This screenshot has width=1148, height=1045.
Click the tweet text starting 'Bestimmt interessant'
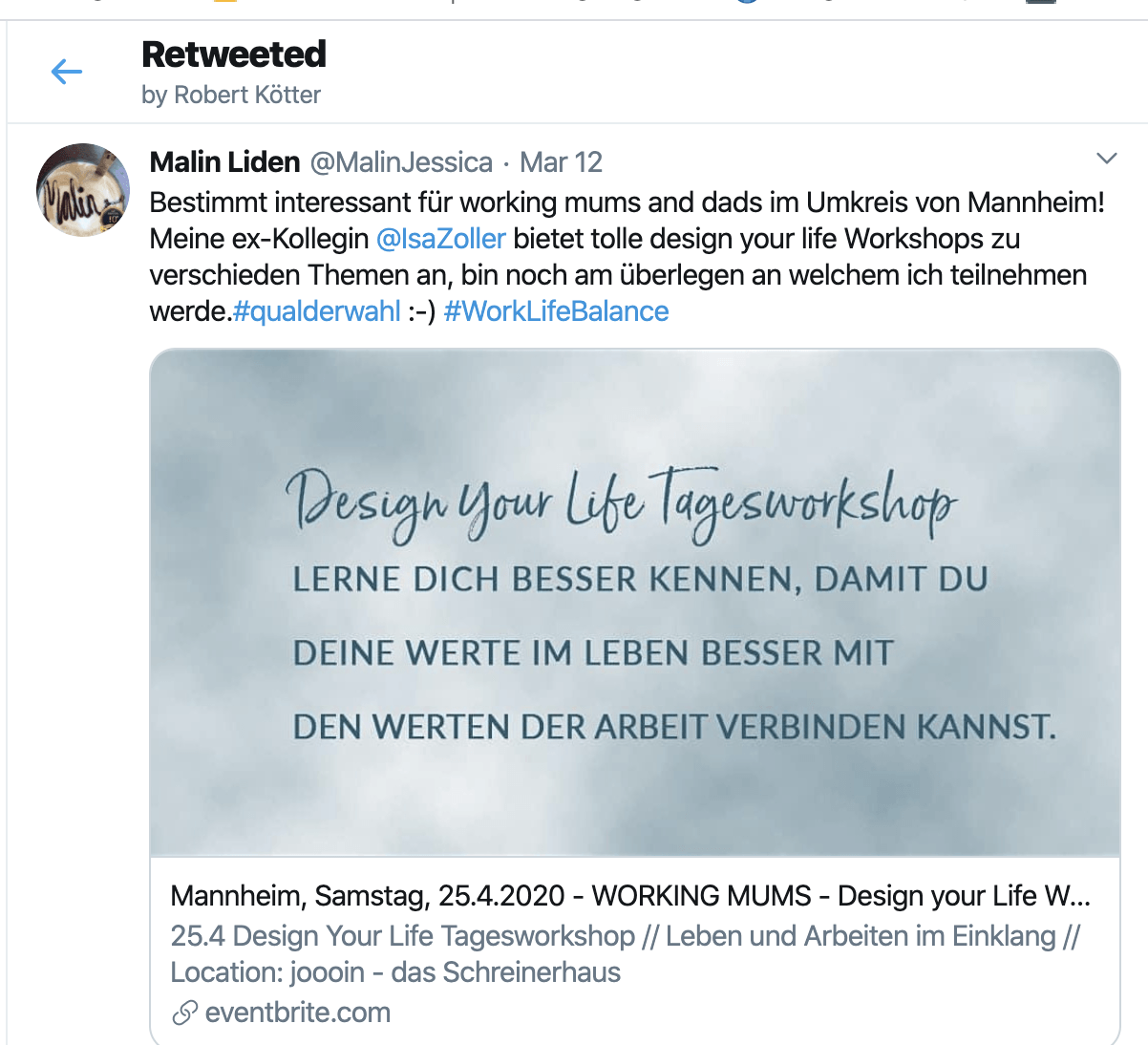click(x=627, y=203)
